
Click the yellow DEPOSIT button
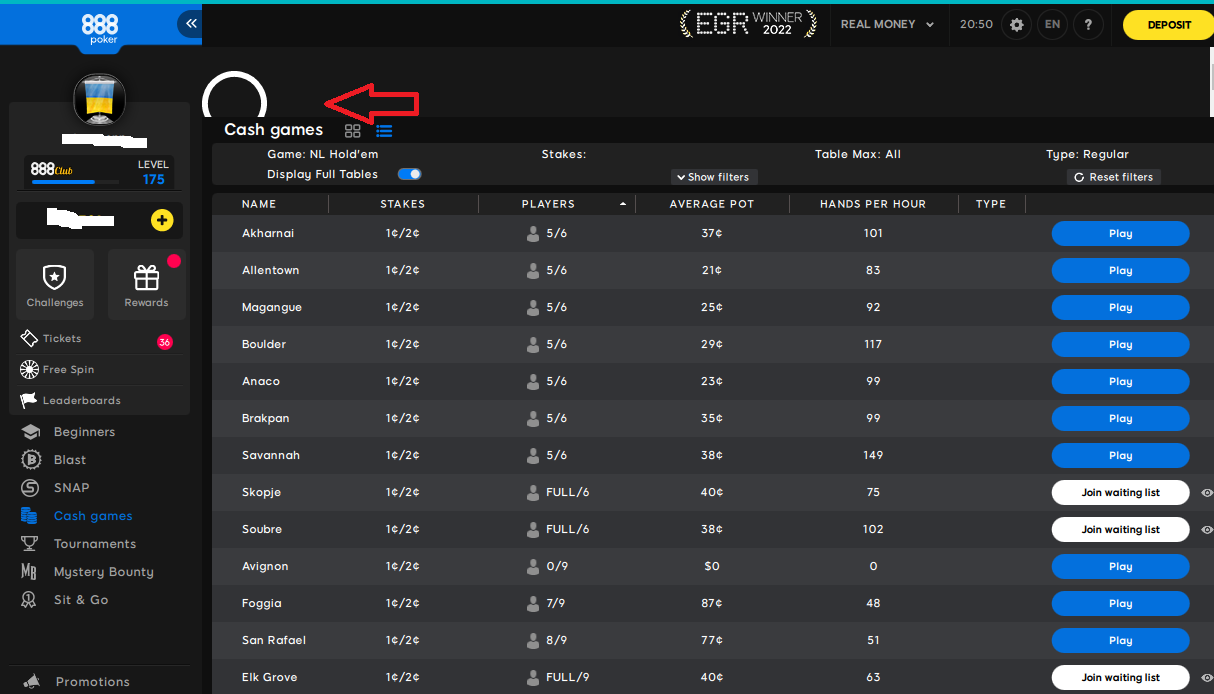click(x=1168, y=25)
